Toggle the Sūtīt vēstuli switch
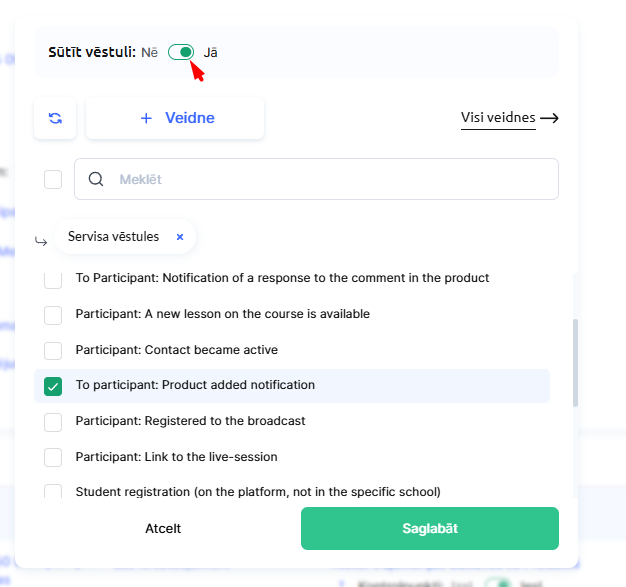 (x=181, y=52)
